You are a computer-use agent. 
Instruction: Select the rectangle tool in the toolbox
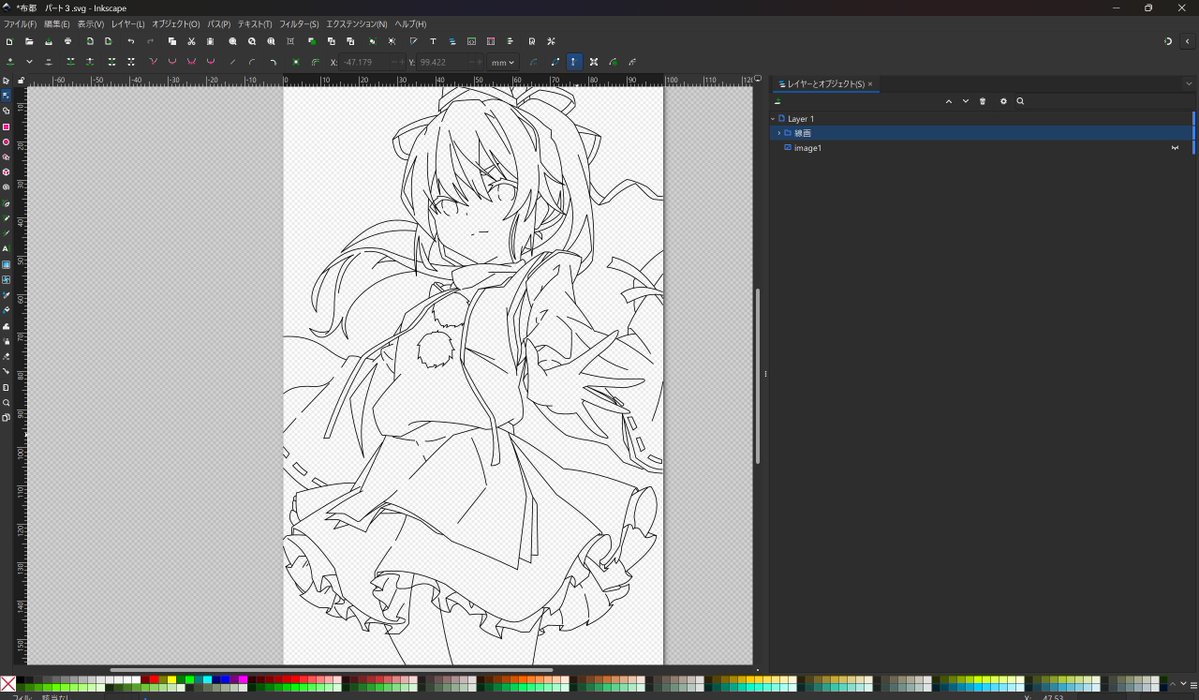pyautogui.click(x=6, y=127)
